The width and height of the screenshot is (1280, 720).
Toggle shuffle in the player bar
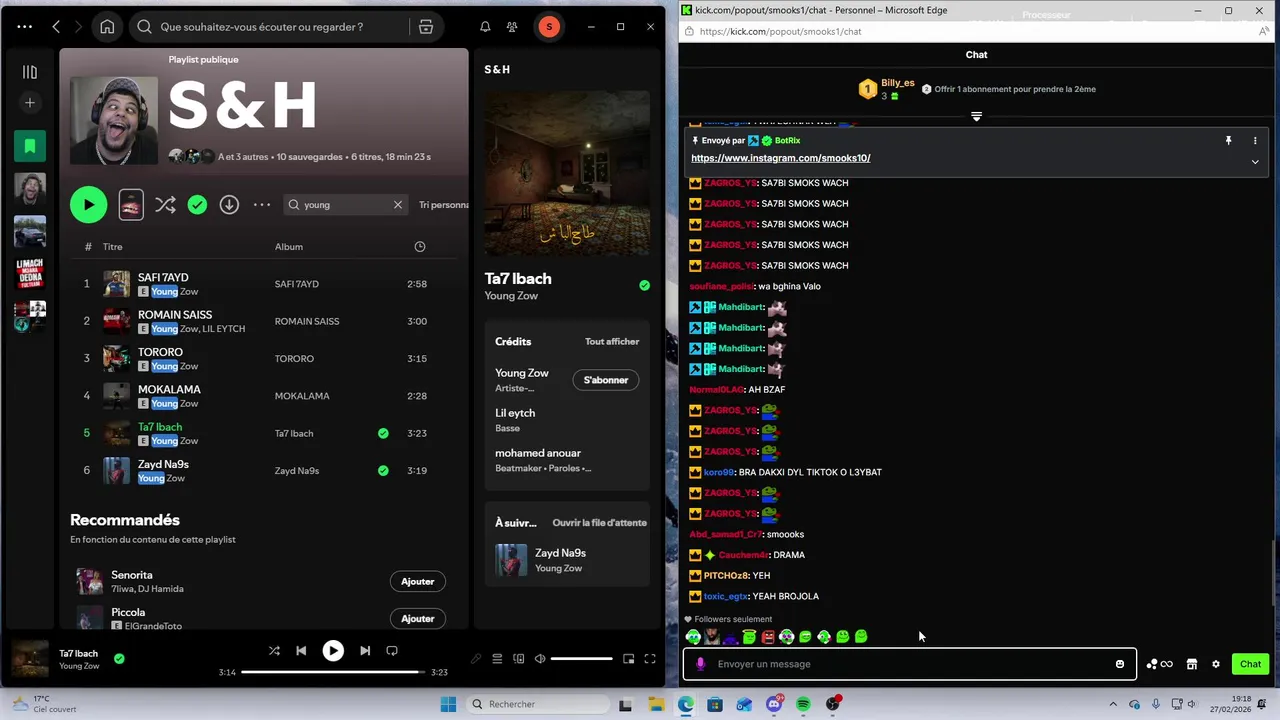[x=274, y=651]
